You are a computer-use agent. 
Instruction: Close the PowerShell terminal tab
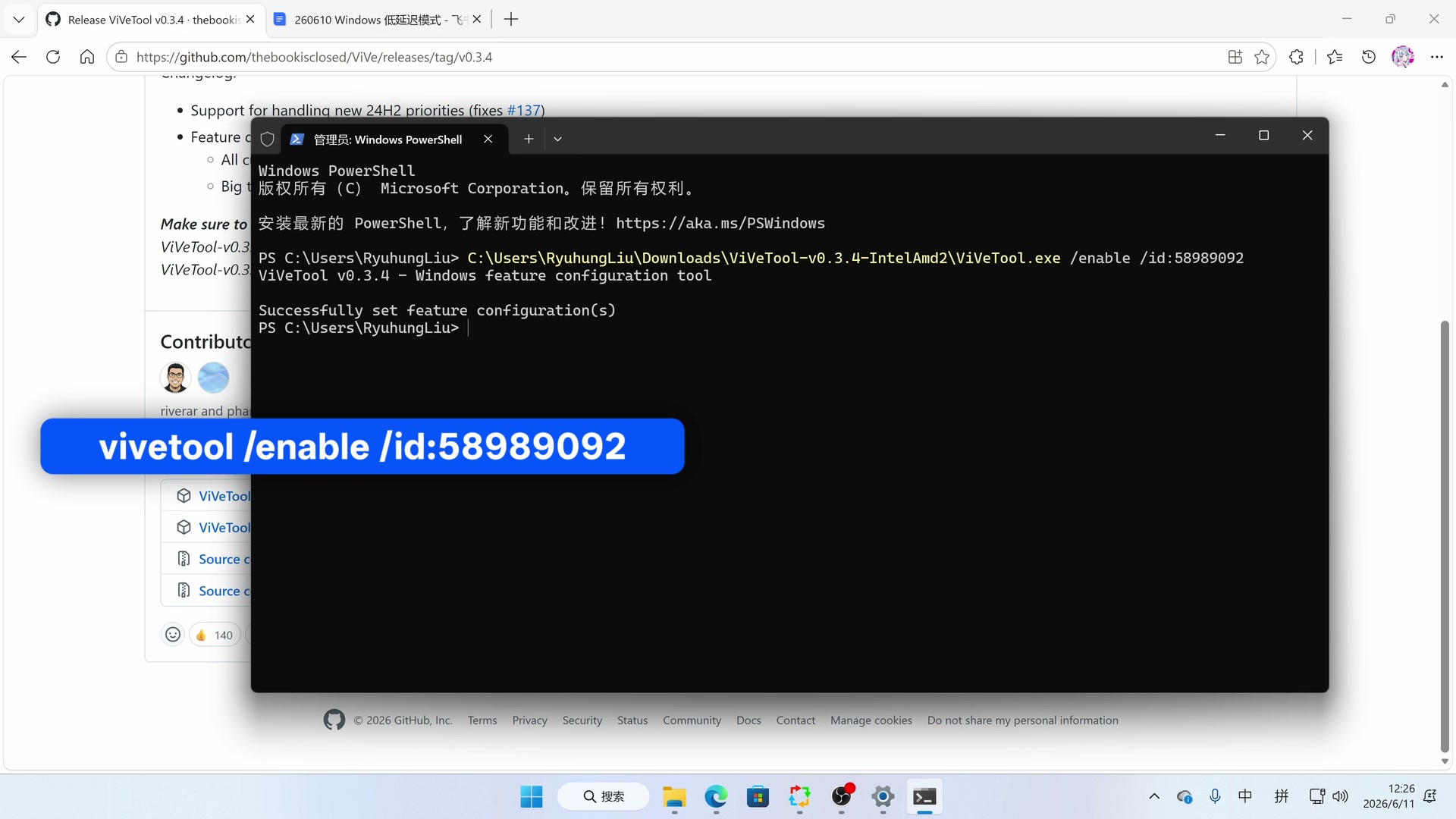pyautogui.click(x=488, y=139)
